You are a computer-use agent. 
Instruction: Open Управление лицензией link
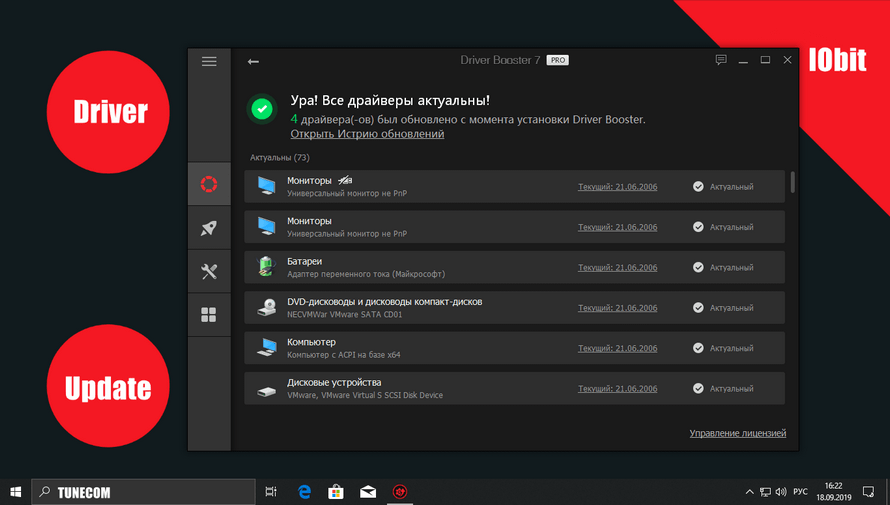tap(738, 433)
